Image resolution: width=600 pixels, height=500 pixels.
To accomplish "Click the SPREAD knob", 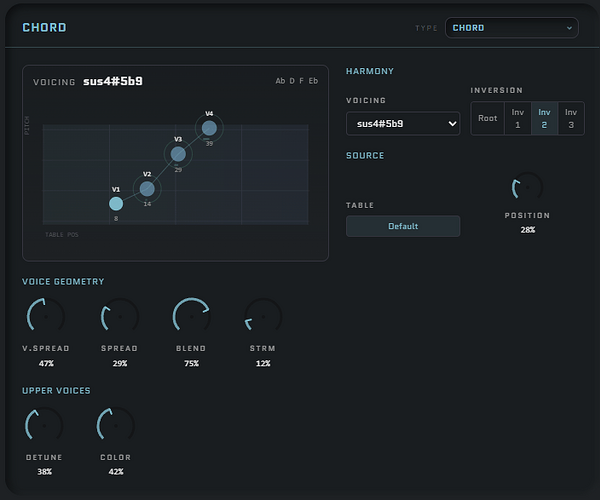I will point(119,316).
